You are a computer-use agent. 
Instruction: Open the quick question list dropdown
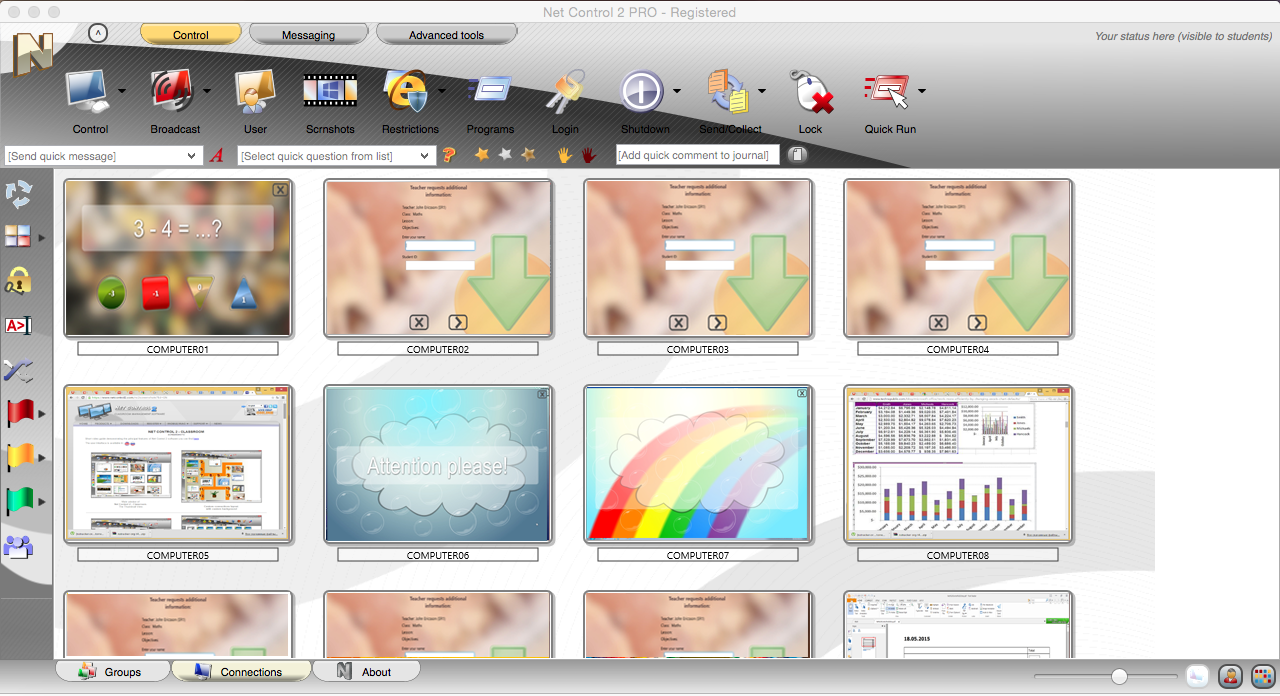point(425,156)
